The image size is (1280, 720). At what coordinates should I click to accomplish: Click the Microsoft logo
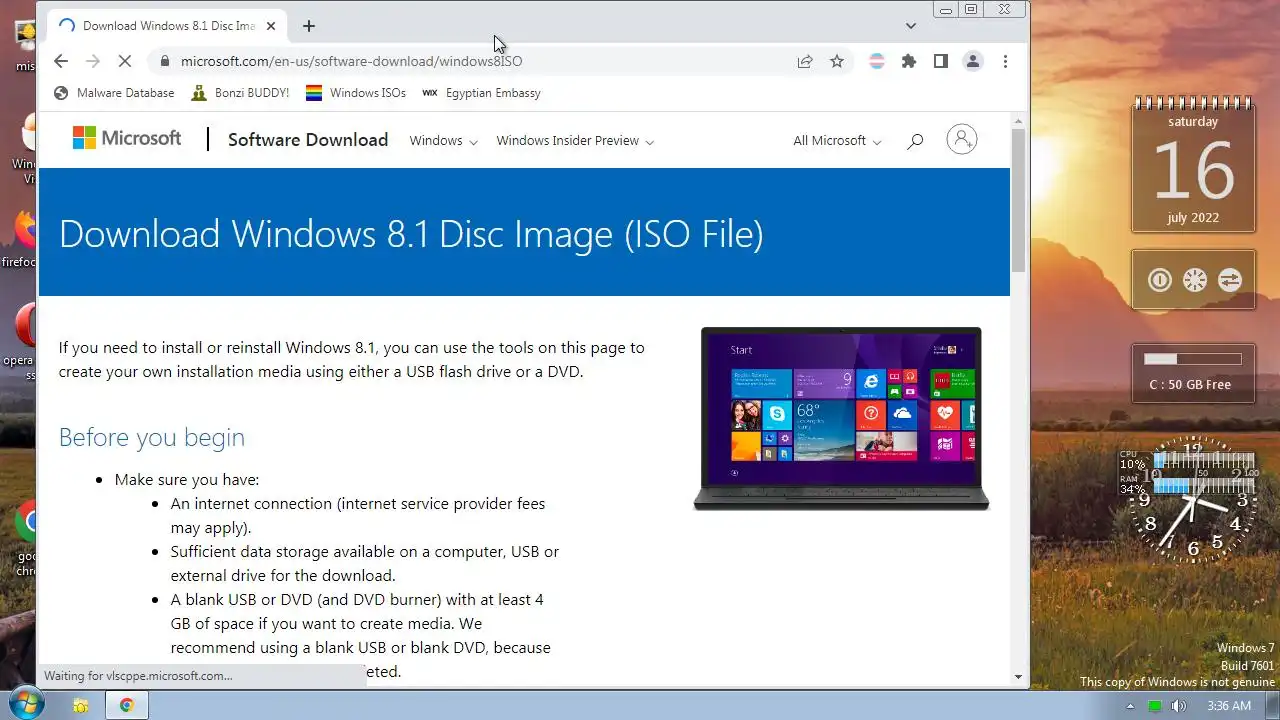point(127,139)
